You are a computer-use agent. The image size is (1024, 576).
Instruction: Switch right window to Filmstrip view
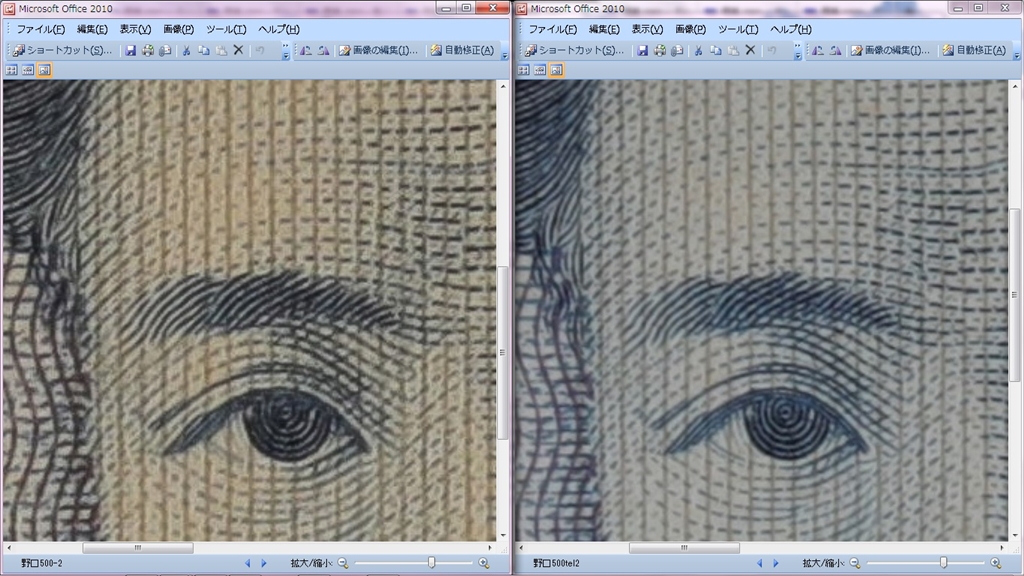540,70
